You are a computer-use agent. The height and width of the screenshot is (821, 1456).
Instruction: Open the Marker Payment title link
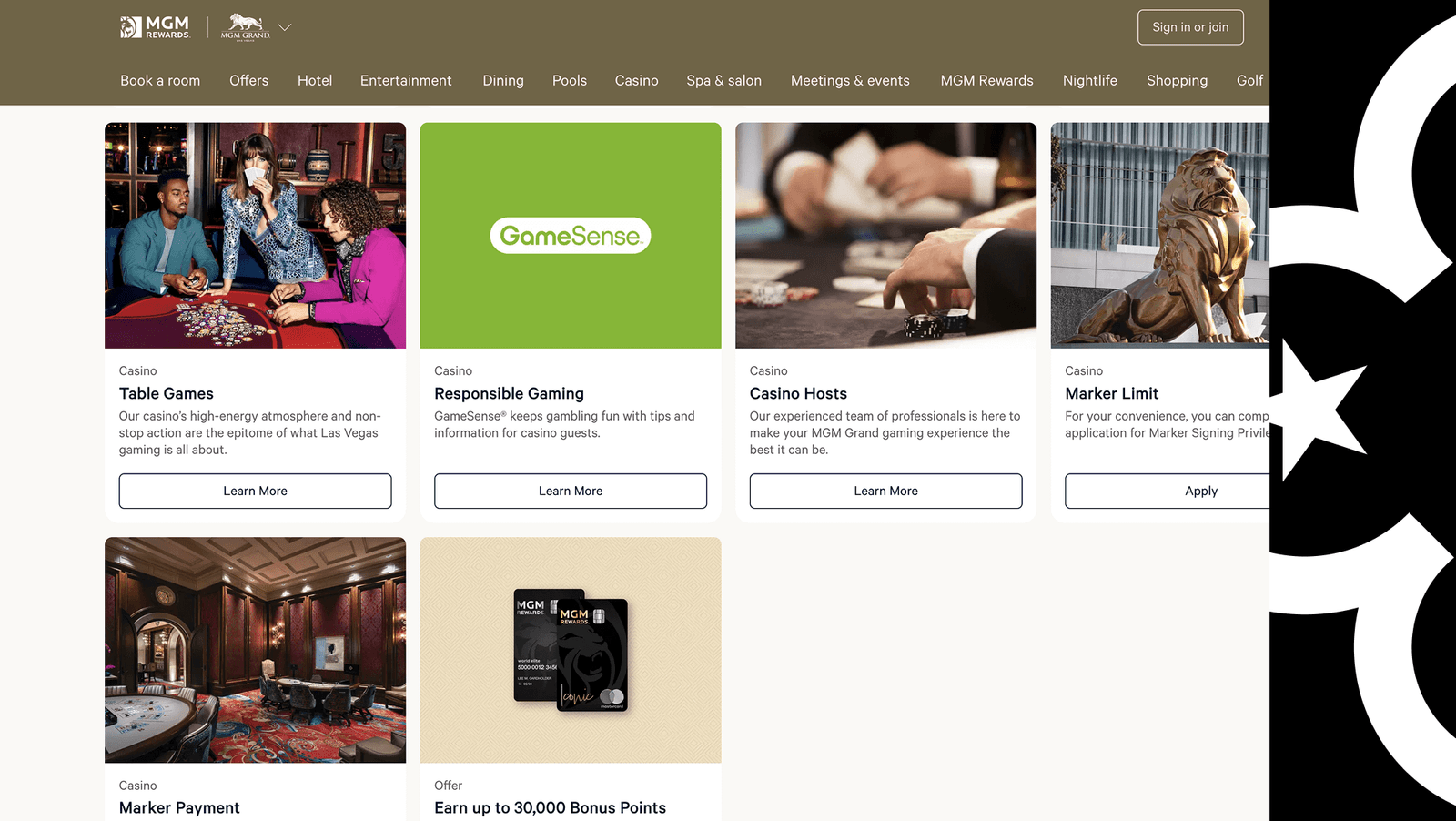tap(179, 807)
